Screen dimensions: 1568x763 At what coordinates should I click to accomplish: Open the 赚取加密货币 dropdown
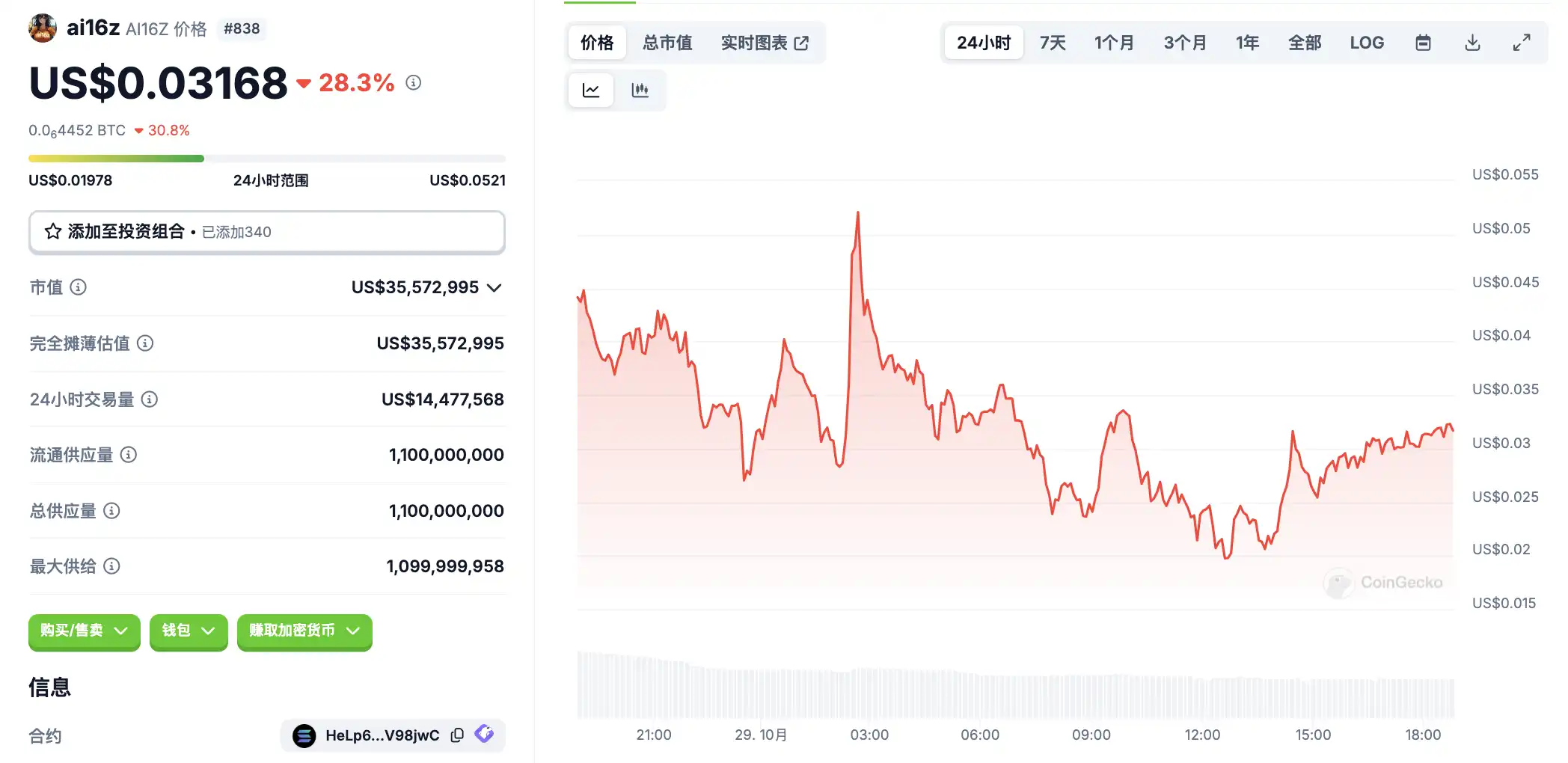pyautogui.click(x=304, y=631)
